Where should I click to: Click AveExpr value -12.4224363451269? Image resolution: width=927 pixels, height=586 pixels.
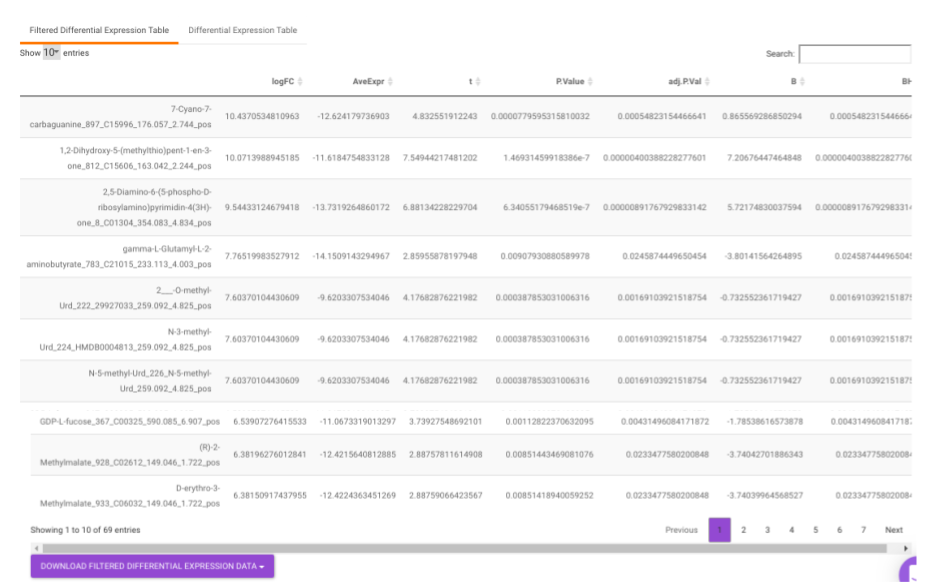pos(358,496)
